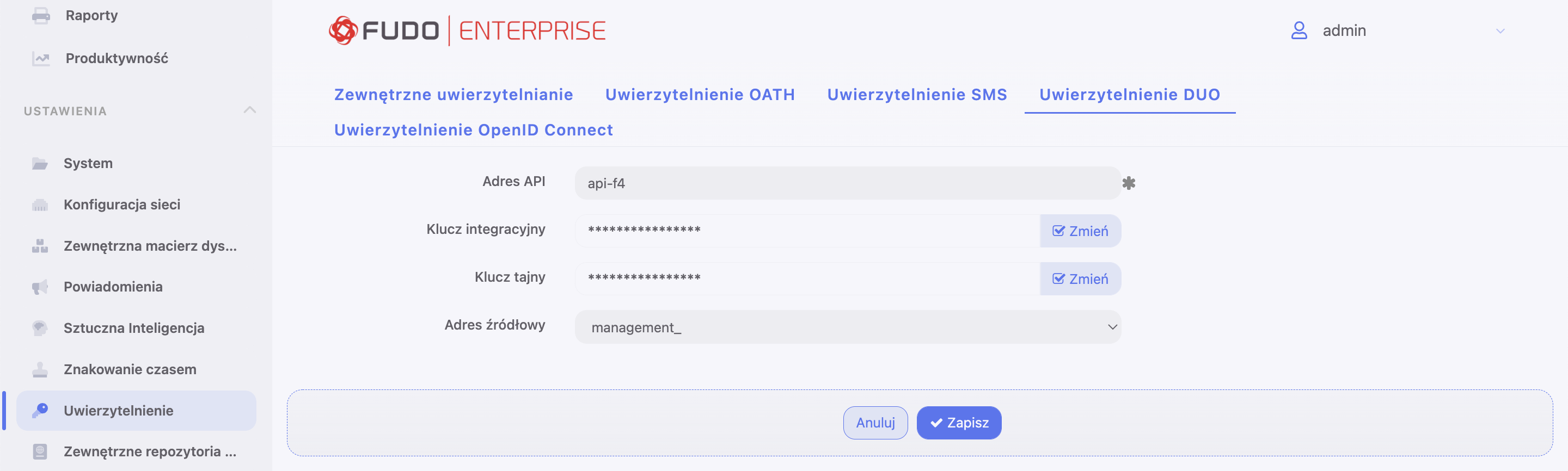Click the Adres API input field
The height and width of the screenshot is (471, 1568).
tap(848, 183)
